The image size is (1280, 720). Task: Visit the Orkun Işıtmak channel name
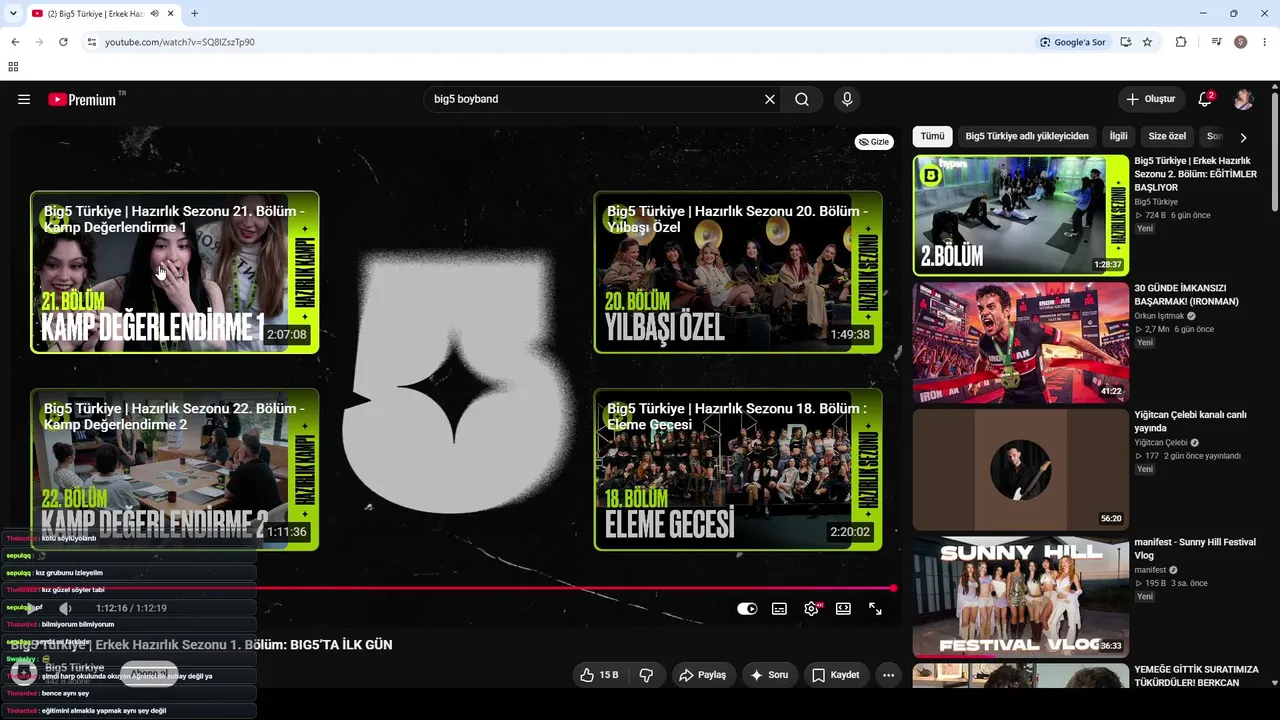coord(1159,316)
